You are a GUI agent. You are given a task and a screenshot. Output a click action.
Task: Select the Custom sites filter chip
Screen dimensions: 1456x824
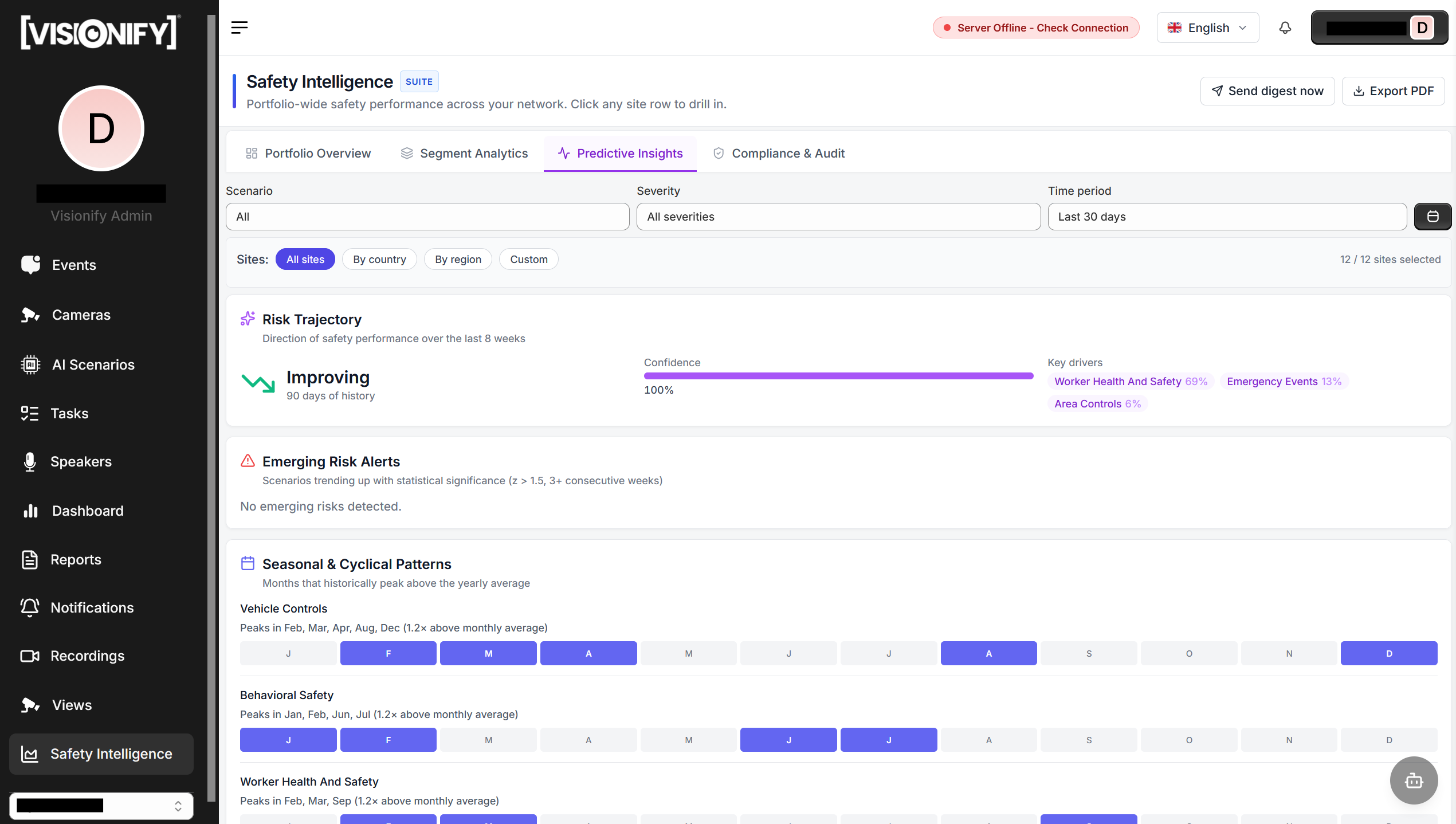[529, 259]
